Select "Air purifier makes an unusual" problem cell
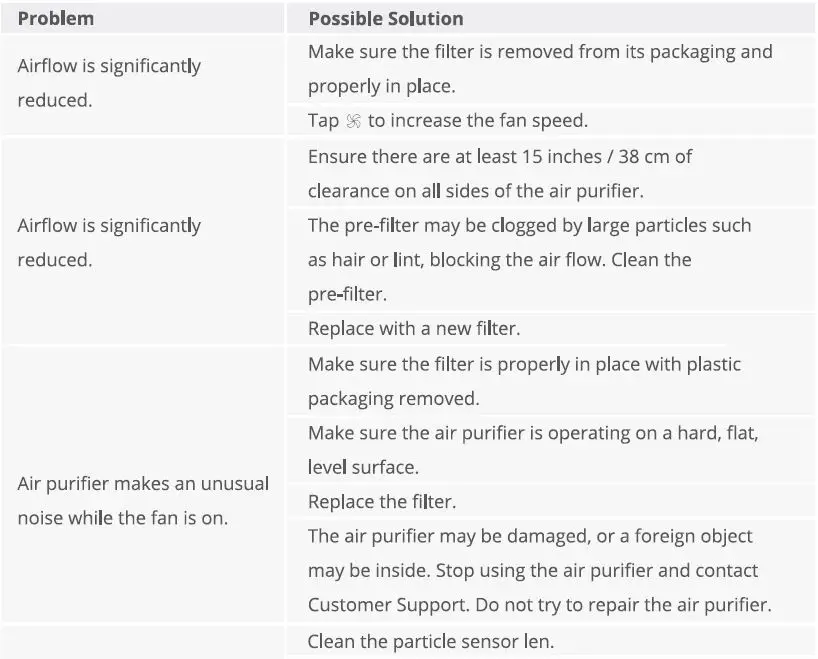This screenshot has height=659, width=818. click(143, 484)
